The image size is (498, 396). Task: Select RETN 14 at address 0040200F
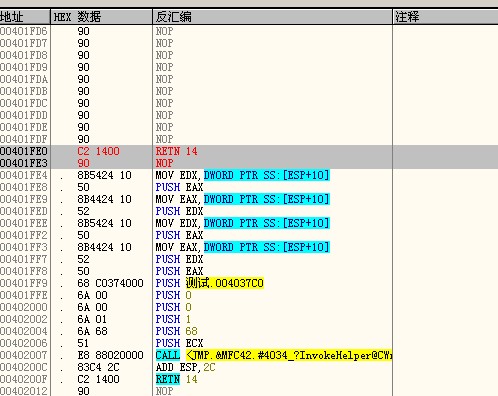(x=176, y=379)
